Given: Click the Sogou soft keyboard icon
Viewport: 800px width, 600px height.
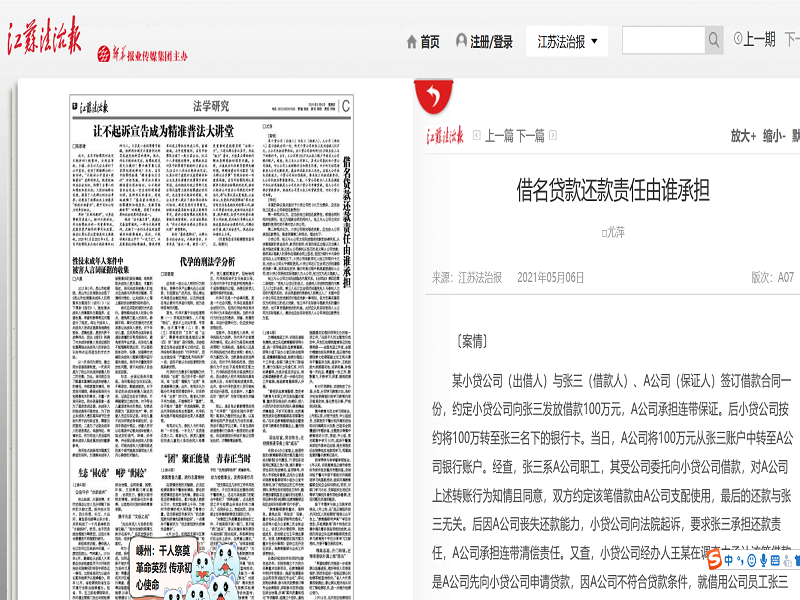Looking at the screenshot, I should pyautogui.click(x=775, y=560).
